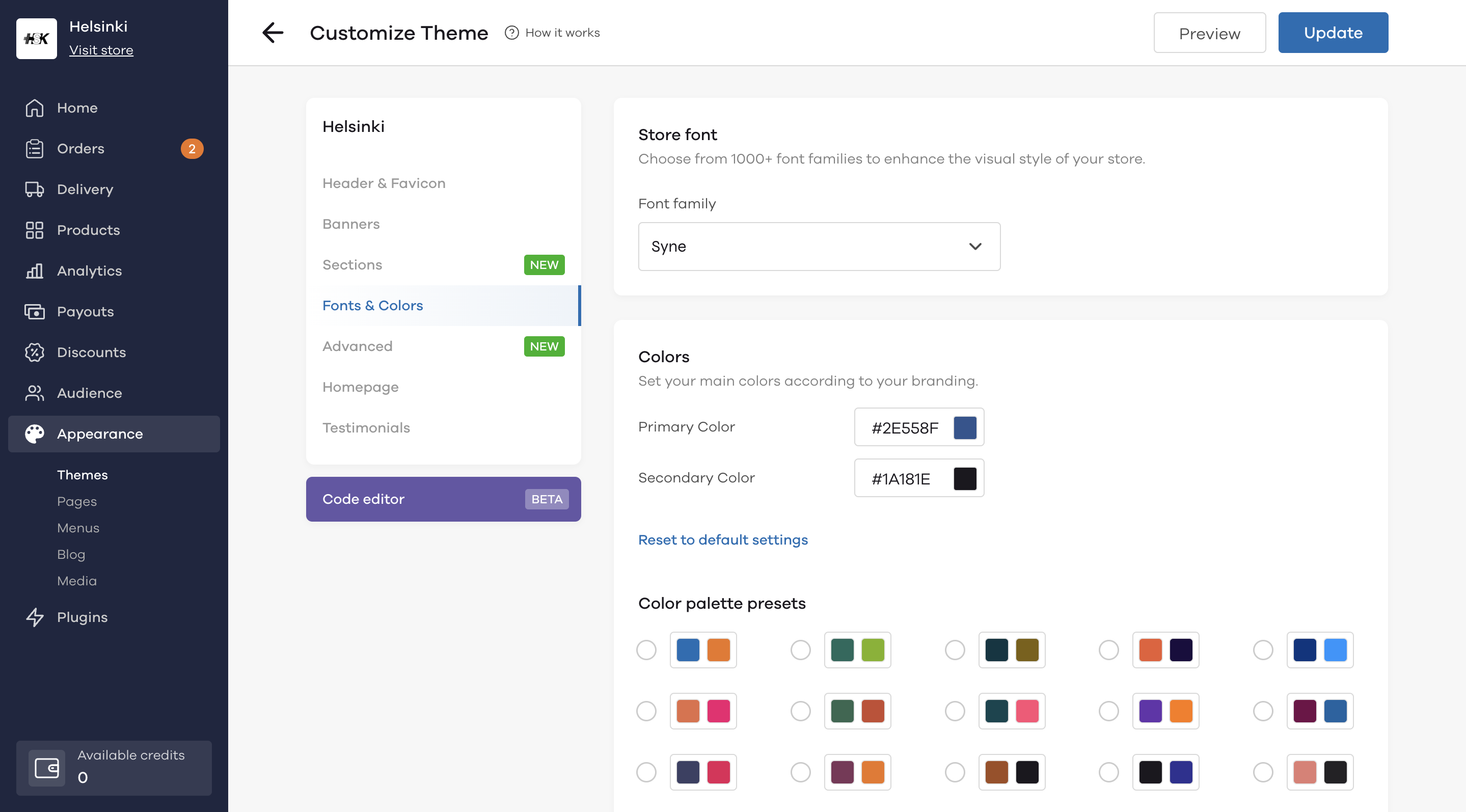Select the brown and black palette preset

[955, 772]
